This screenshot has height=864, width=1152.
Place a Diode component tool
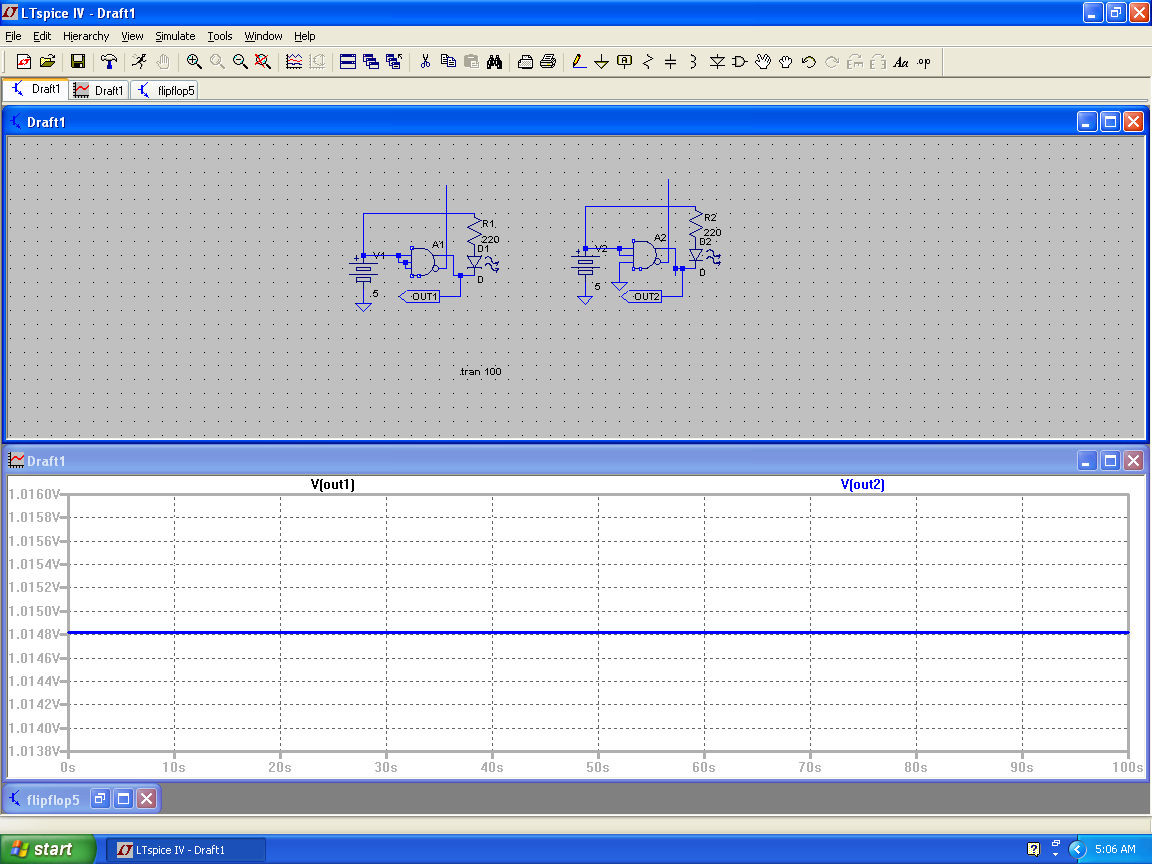point(717,62)
